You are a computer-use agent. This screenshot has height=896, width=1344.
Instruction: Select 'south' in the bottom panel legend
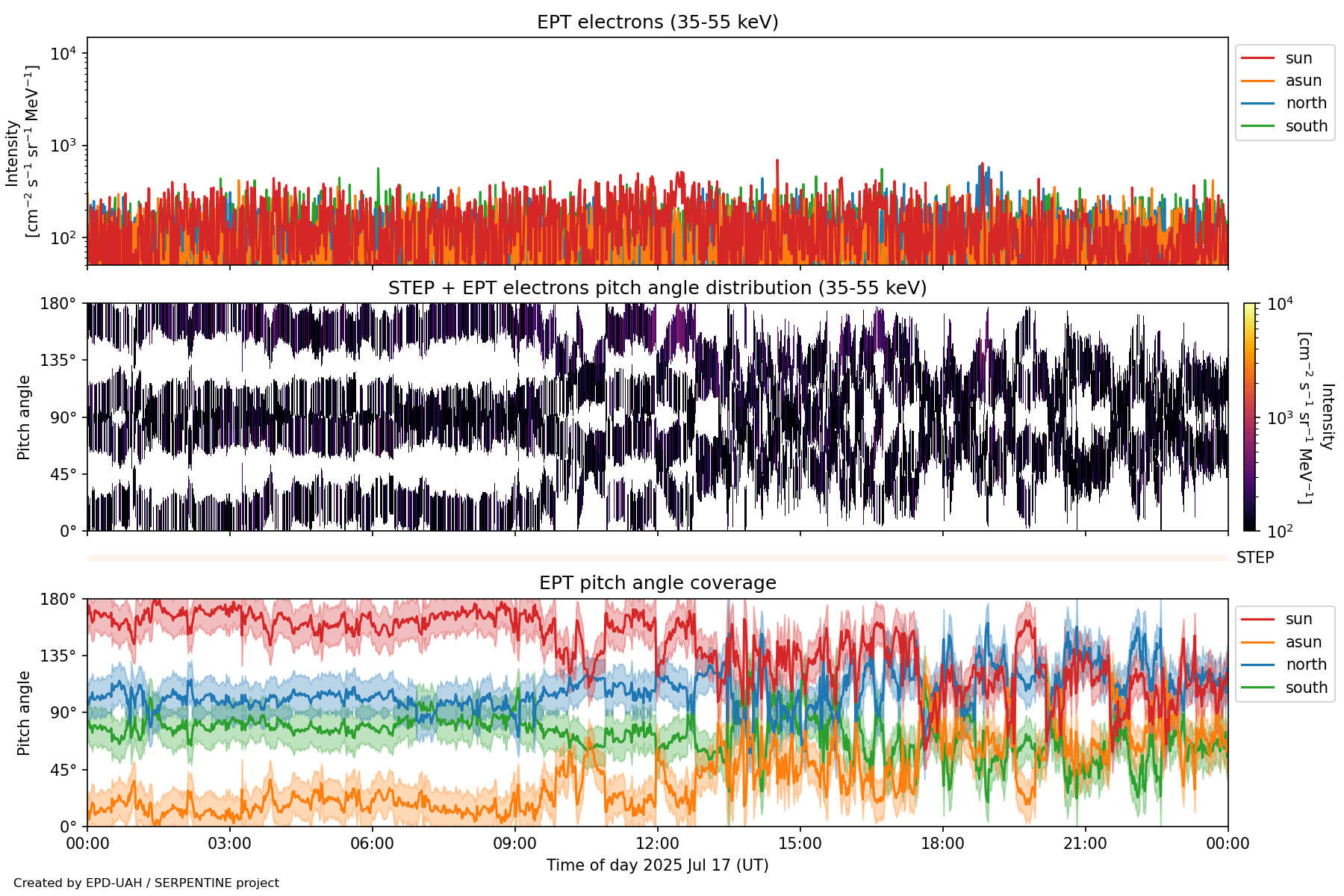pos(1306,688)
